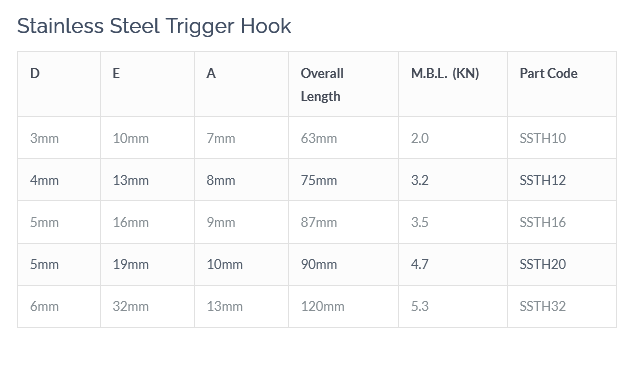Select the 32mm E dimension cell
Viewport: 627px width, 373px height.
pyautogui.click(x=148, y=307)
